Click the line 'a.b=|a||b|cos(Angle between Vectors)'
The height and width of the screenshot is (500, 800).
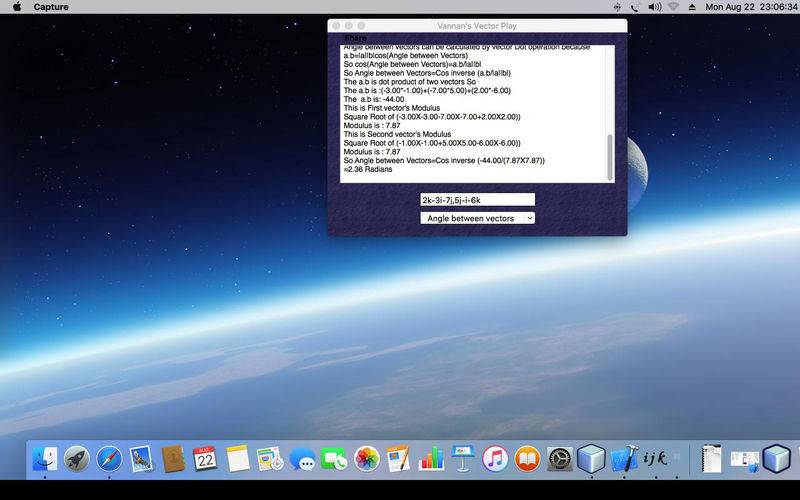pos(406,56)
